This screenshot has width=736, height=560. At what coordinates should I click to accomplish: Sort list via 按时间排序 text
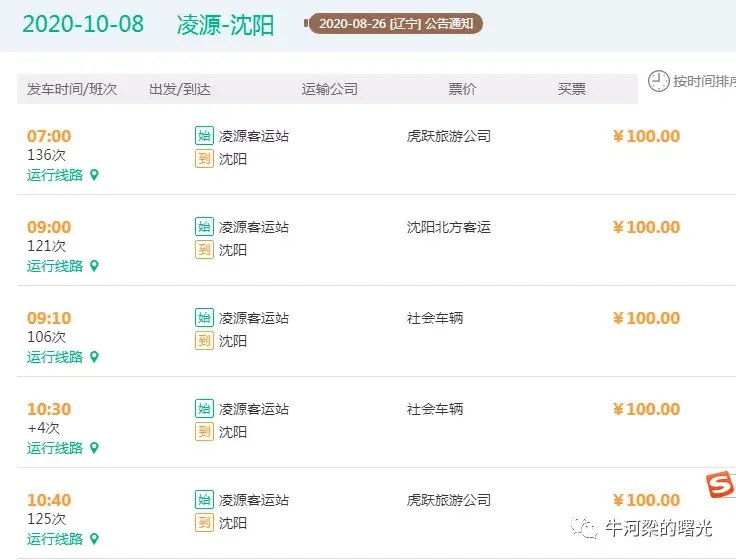point(704,81)
